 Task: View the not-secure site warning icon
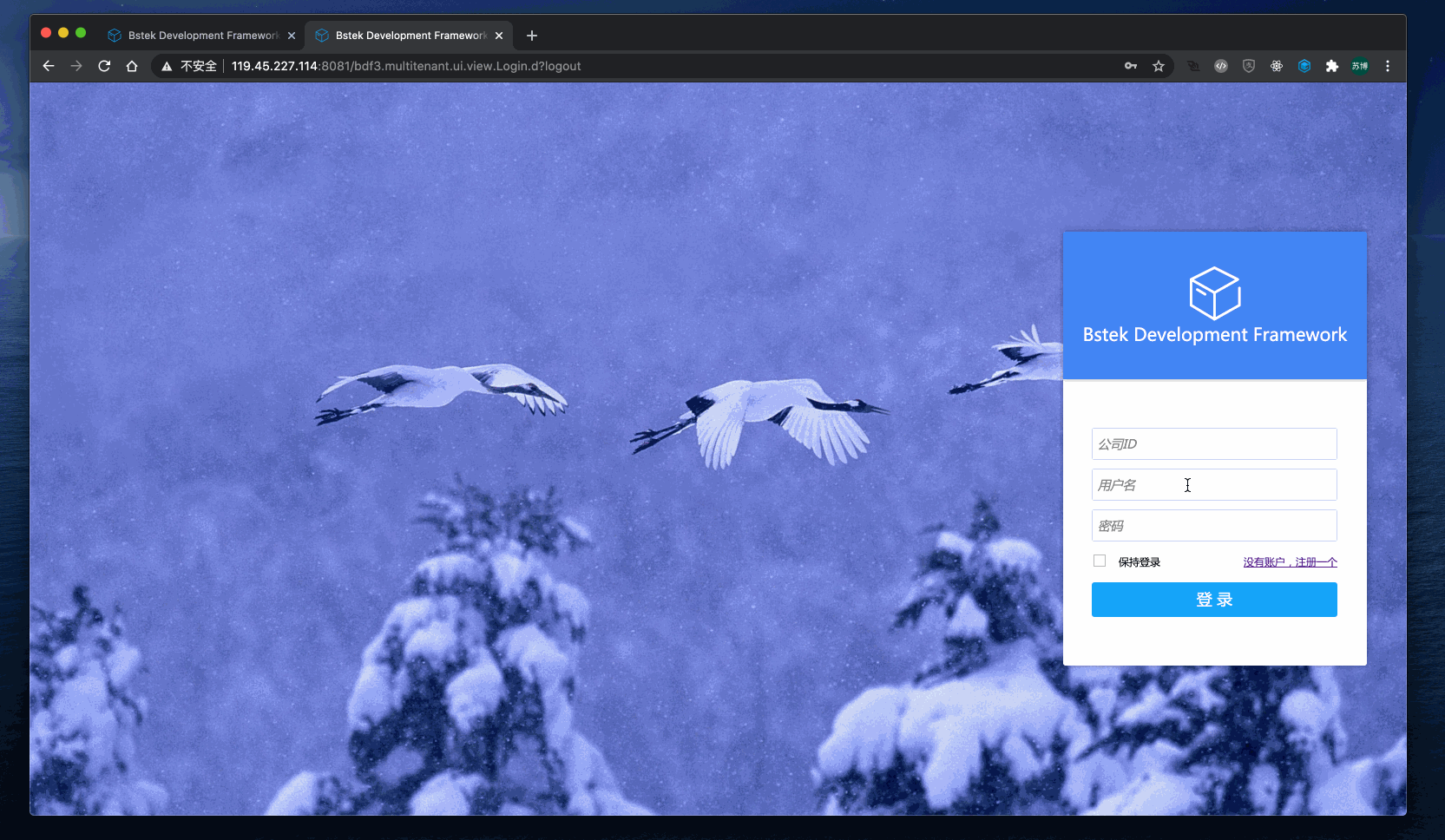pos(167,66)
